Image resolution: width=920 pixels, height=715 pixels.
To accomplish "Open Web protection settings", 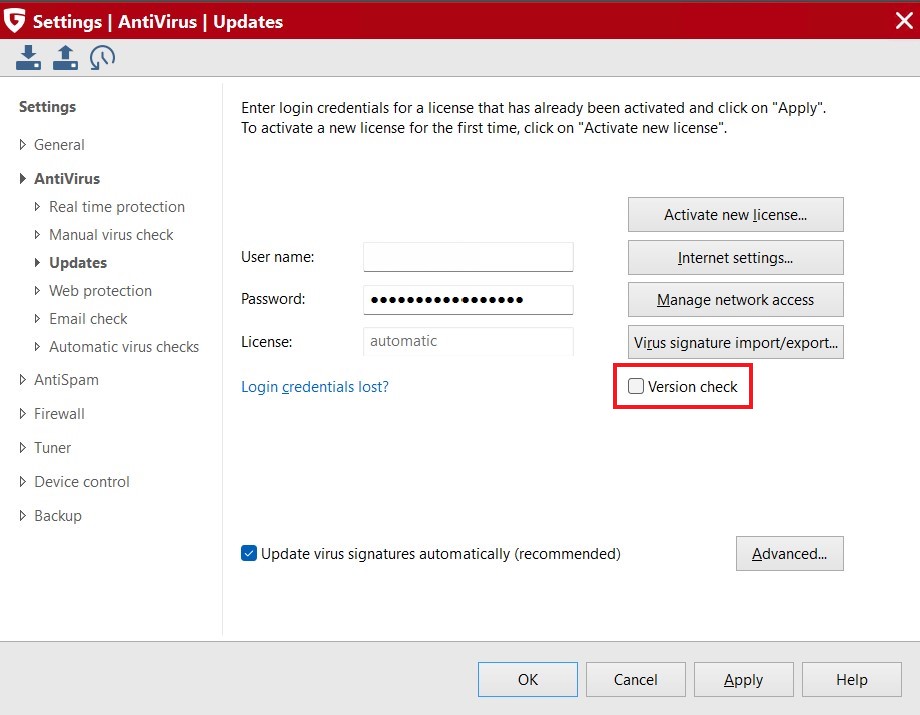I will [x=100, y=290].
